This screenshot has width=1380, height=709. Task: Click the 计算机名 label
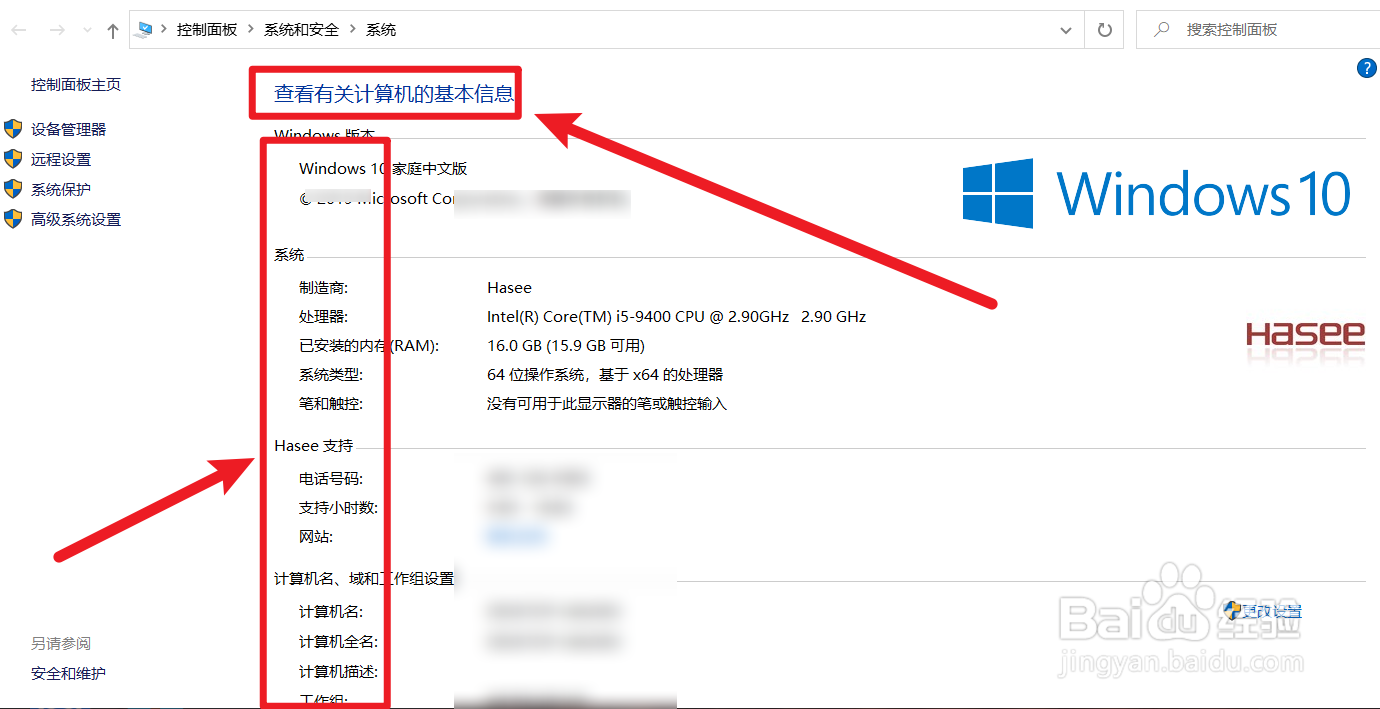(x=331, y=611)
